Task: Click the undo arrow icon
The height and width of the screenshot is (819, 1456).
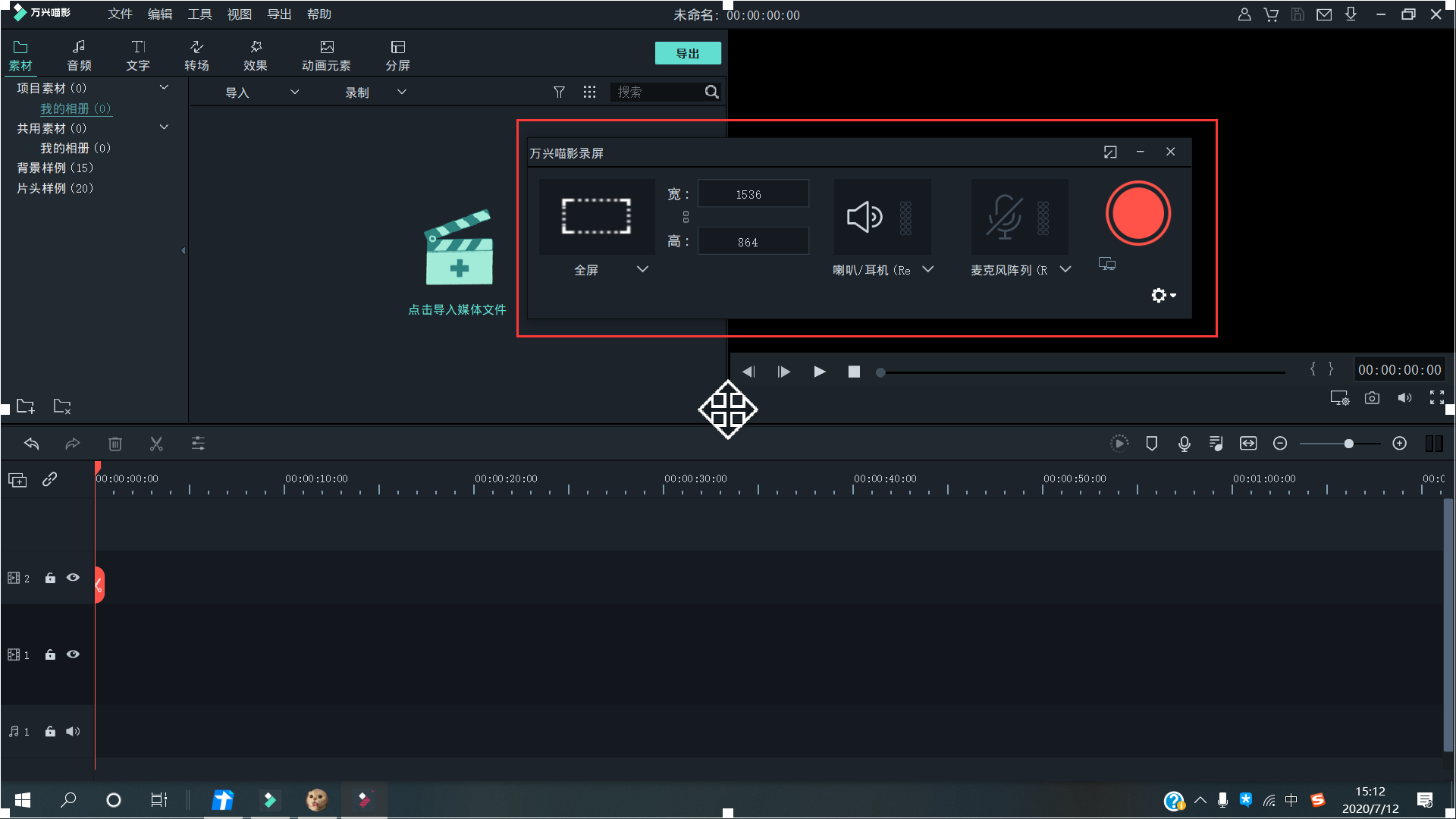Action: (x=31, y=444)
